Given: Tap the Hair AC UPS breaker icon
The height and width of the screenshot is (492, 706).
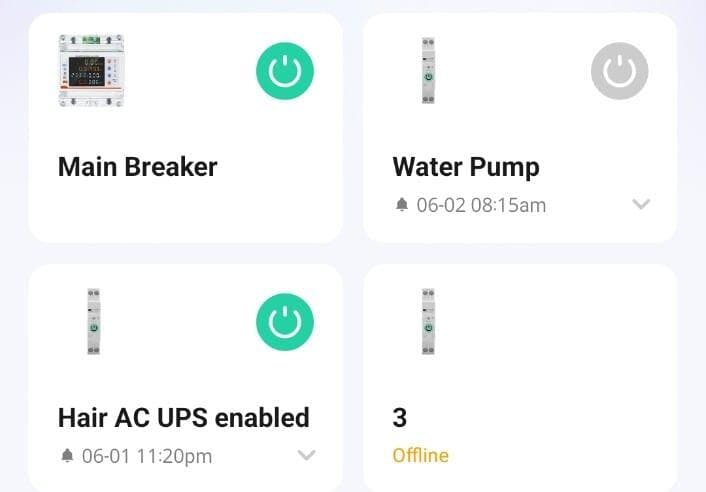Looking at the screenshot, I should tap(94, 321).
